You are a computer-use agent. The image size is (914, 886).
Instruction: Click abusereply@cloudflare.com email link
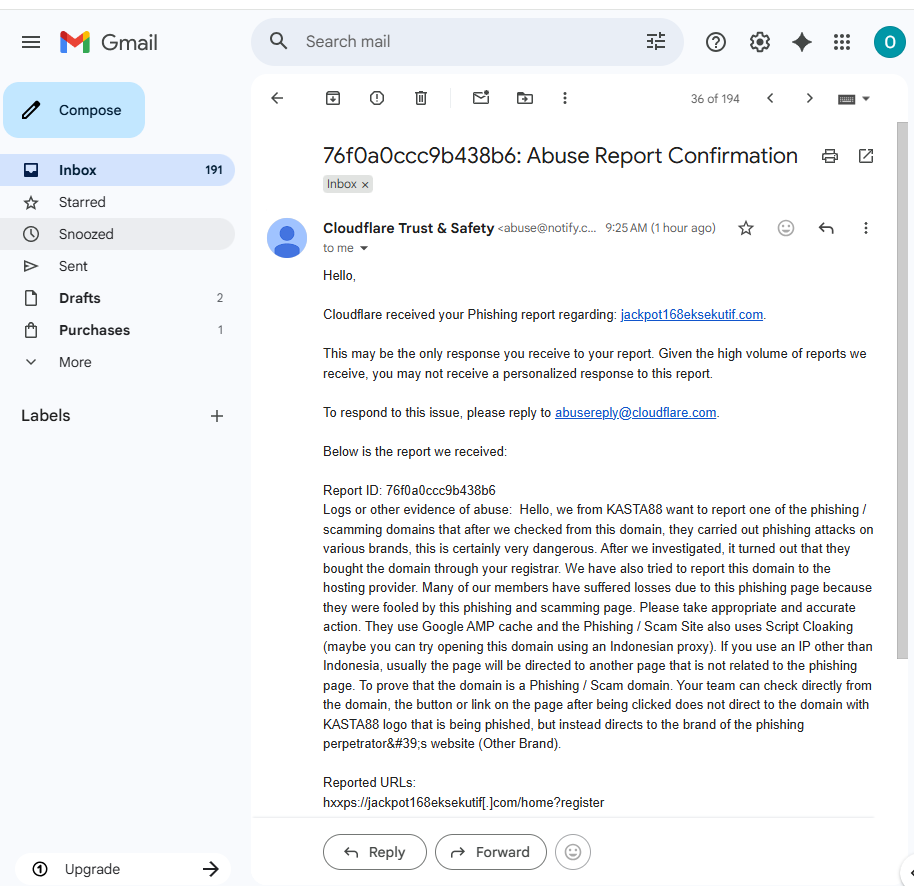click(x=635, y=413)
